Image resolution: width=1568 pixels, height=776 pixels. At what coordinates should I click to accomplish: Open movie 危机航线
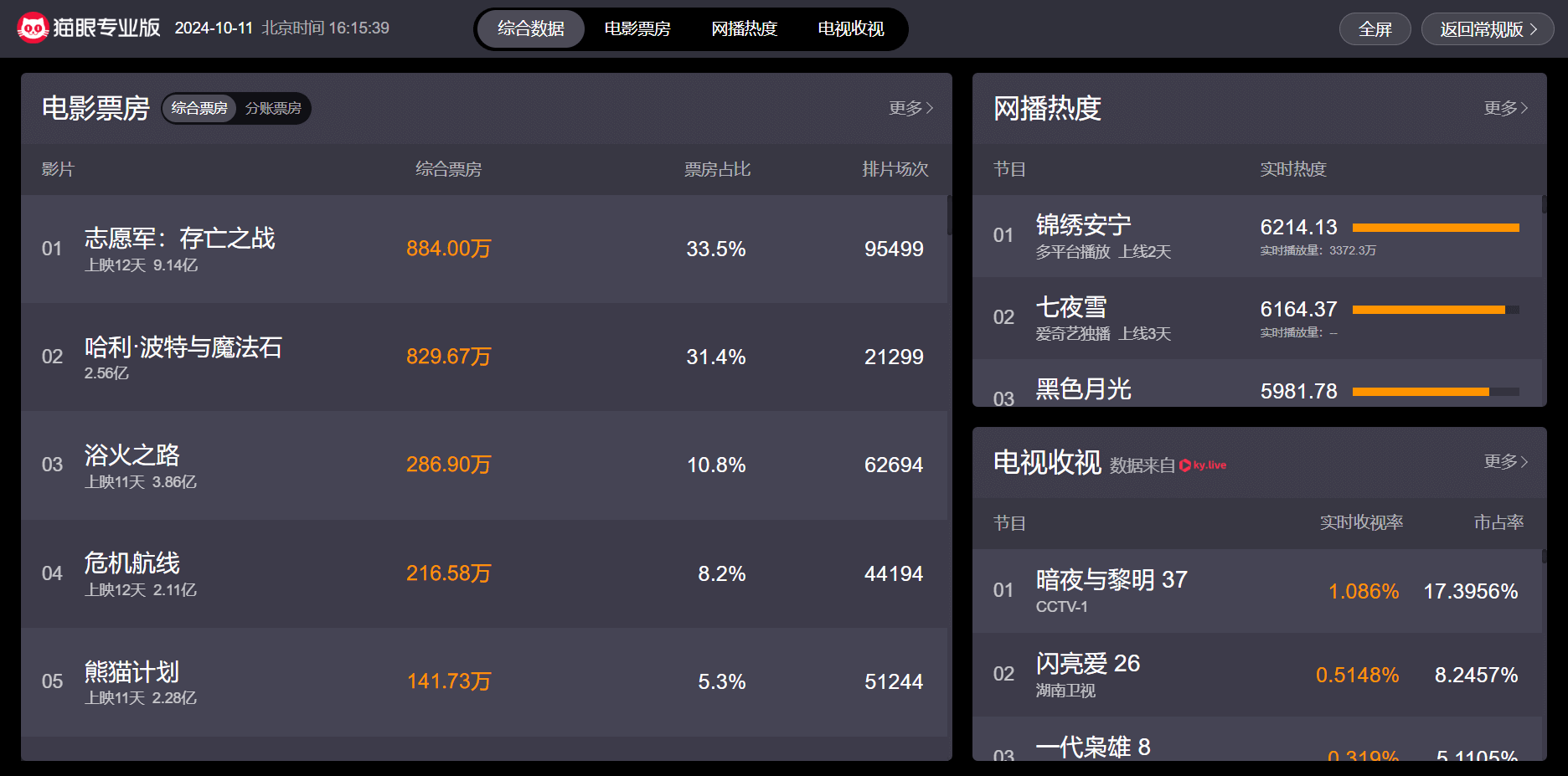point(132,563)
